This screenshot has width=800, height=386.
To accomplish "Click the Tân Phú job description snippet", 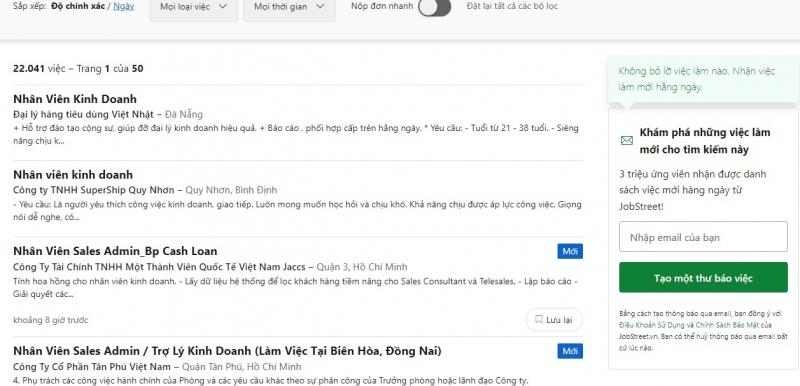I will pyautogui.click(x=271, y=380).
